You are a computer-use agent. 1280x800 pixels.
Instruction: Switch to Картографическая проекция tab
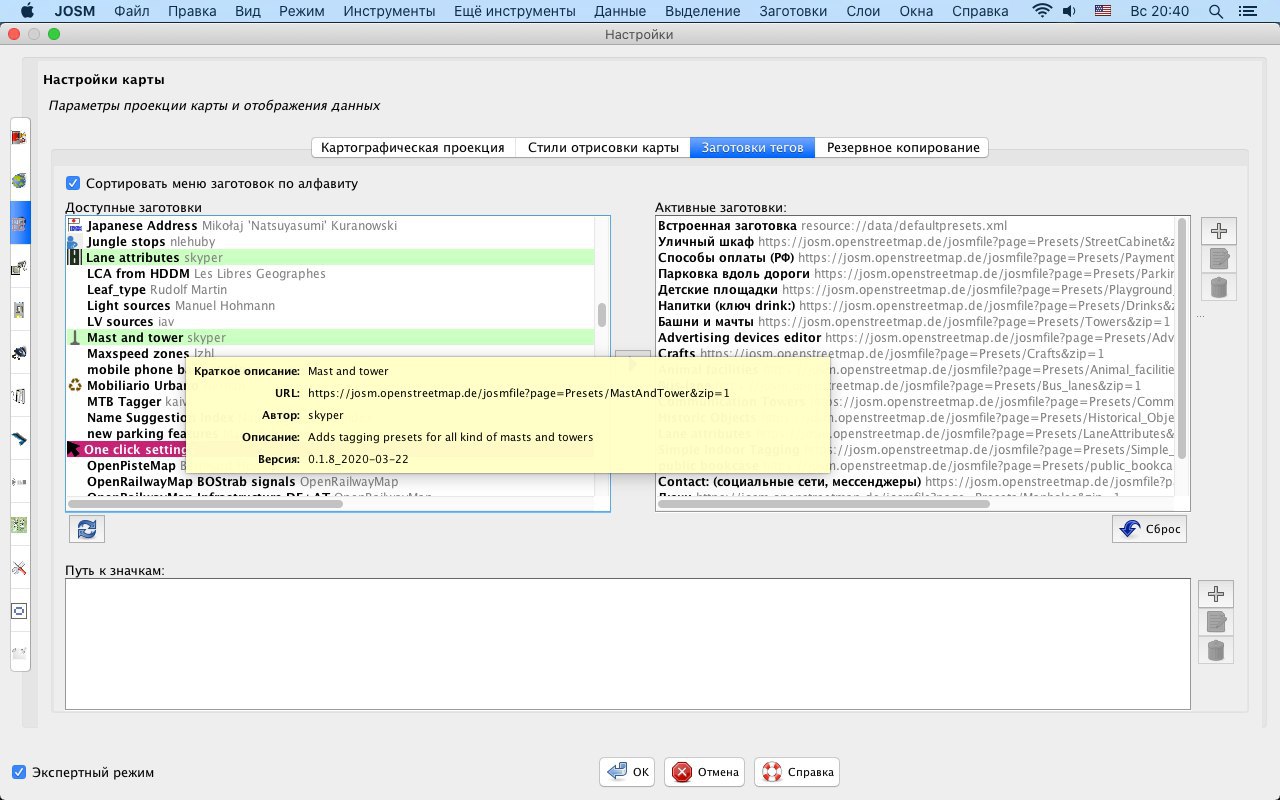(x=413, y=148)
